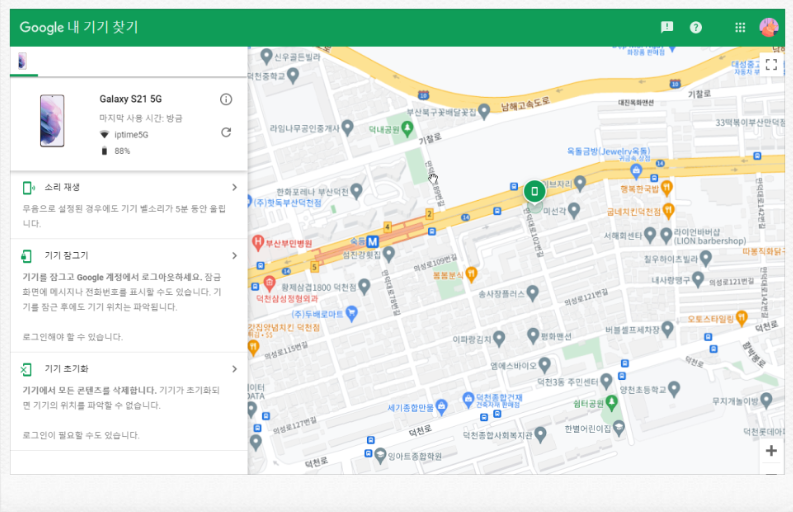
Task: Expand the 기기 잠그기 chevron arrow
Action: click(x=234, y=256)
